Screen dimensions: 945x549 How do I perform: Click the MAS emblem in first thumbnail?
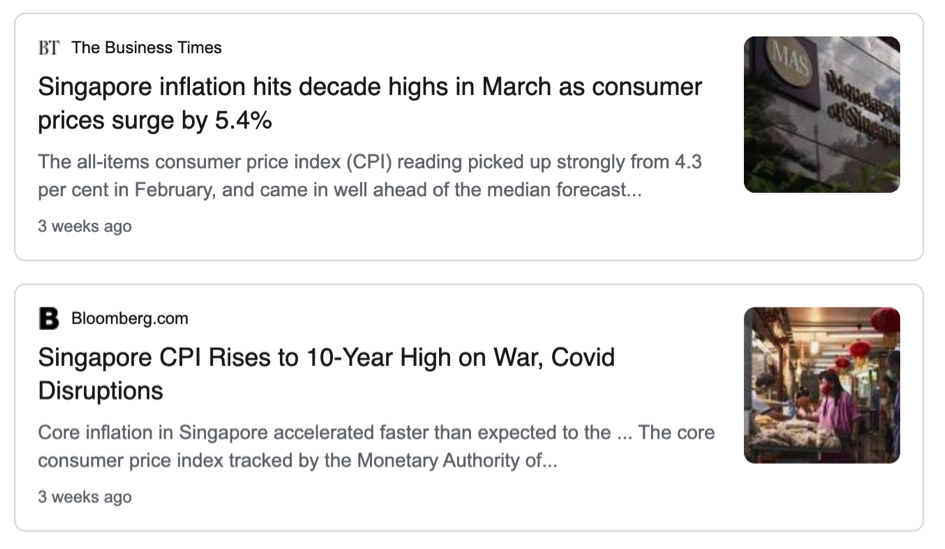pyautogui.click(x=791, y=58)
